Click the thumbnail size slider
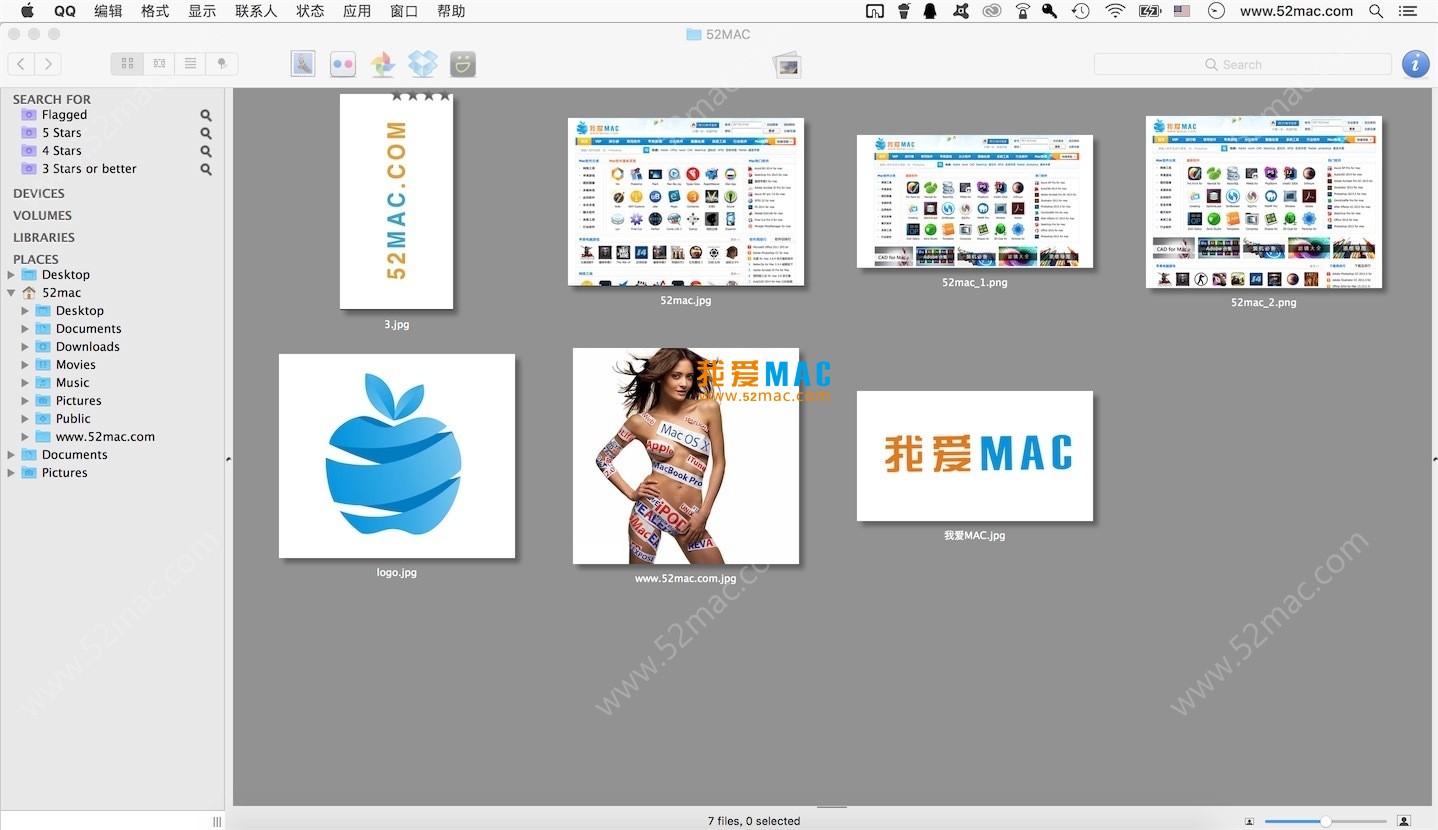Image resolution: width=1438 pixels, height=830 pixels. pos(1326,821)
